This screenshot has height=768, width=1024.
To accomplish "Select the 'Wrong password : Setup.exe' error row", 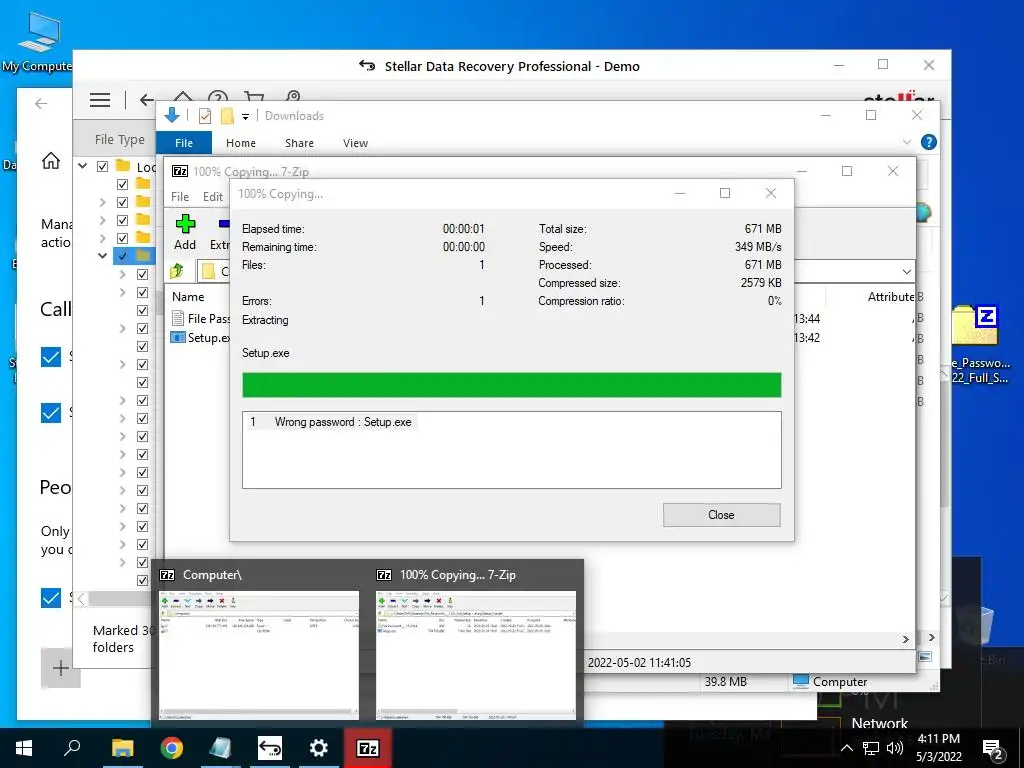I will (331, 422).
